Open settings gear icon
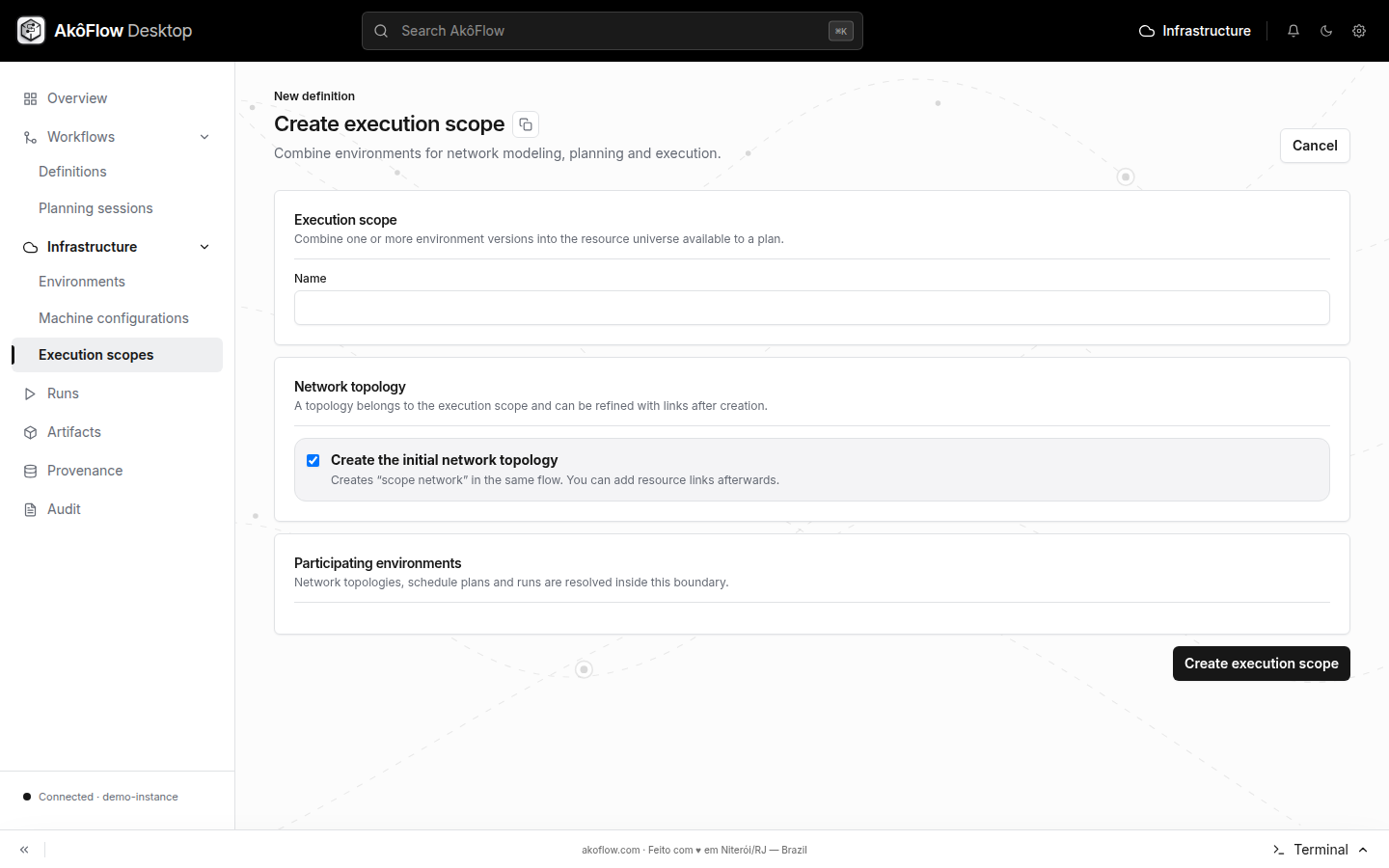This screenshot has width=1389, height=868. (x=1359, y=31)
